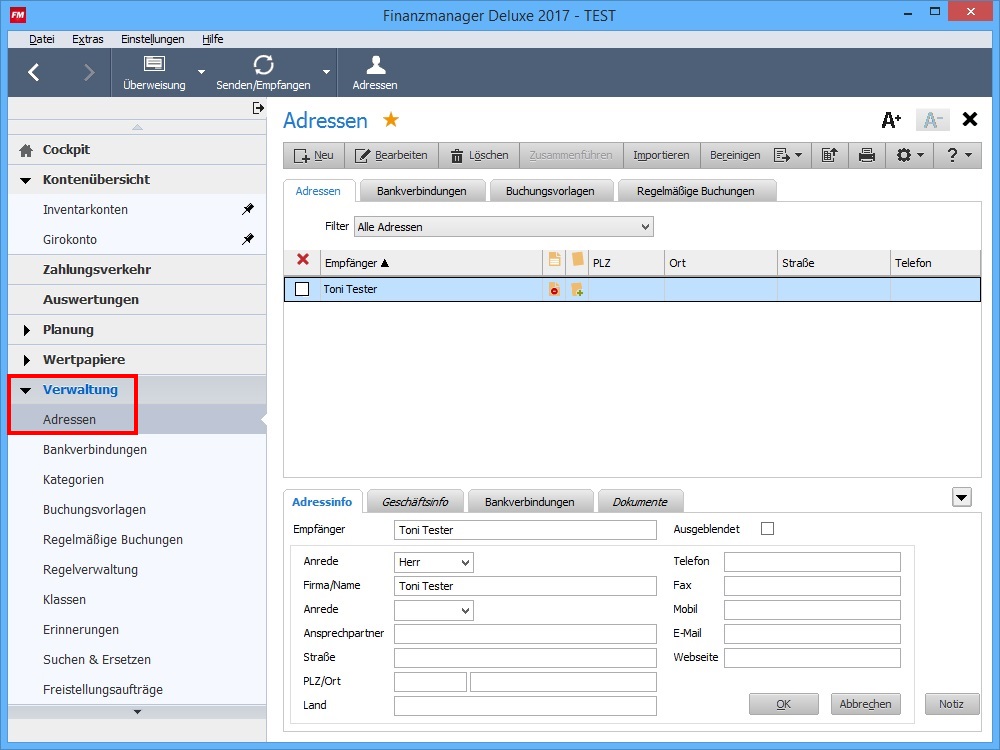Screen dimensions: 1000x750
Task: Click the export table icon
Action: 830,155
